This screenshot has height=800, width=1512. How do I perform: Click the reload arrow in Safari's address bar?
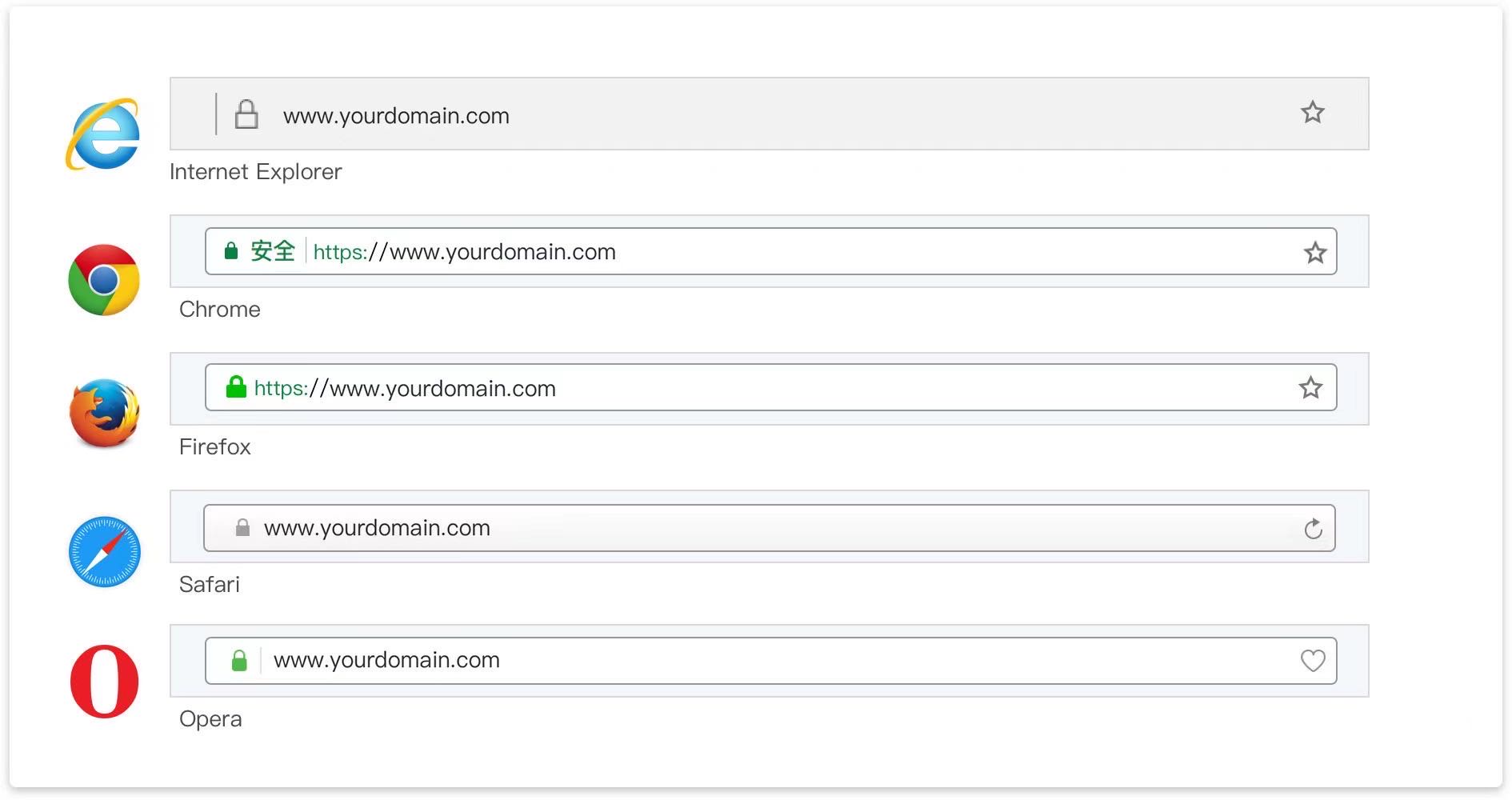1313,529
